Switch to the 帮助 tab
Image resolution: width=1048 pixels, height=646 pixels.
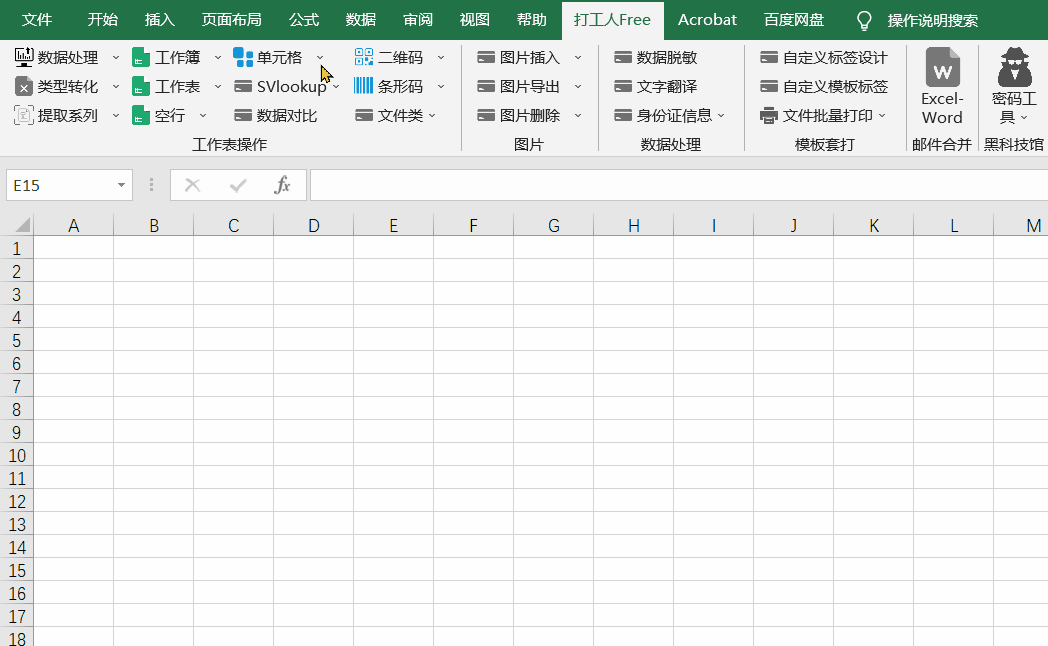click(532, 20)
